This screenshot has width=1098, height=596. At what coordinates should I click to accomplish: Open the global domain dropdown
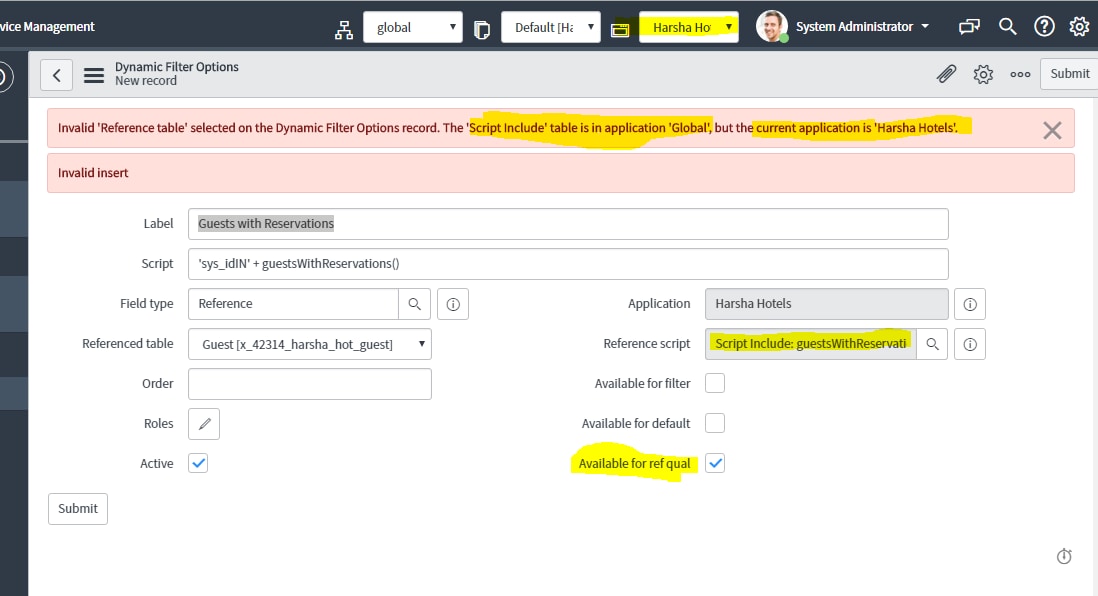click(x=413, y=27)
